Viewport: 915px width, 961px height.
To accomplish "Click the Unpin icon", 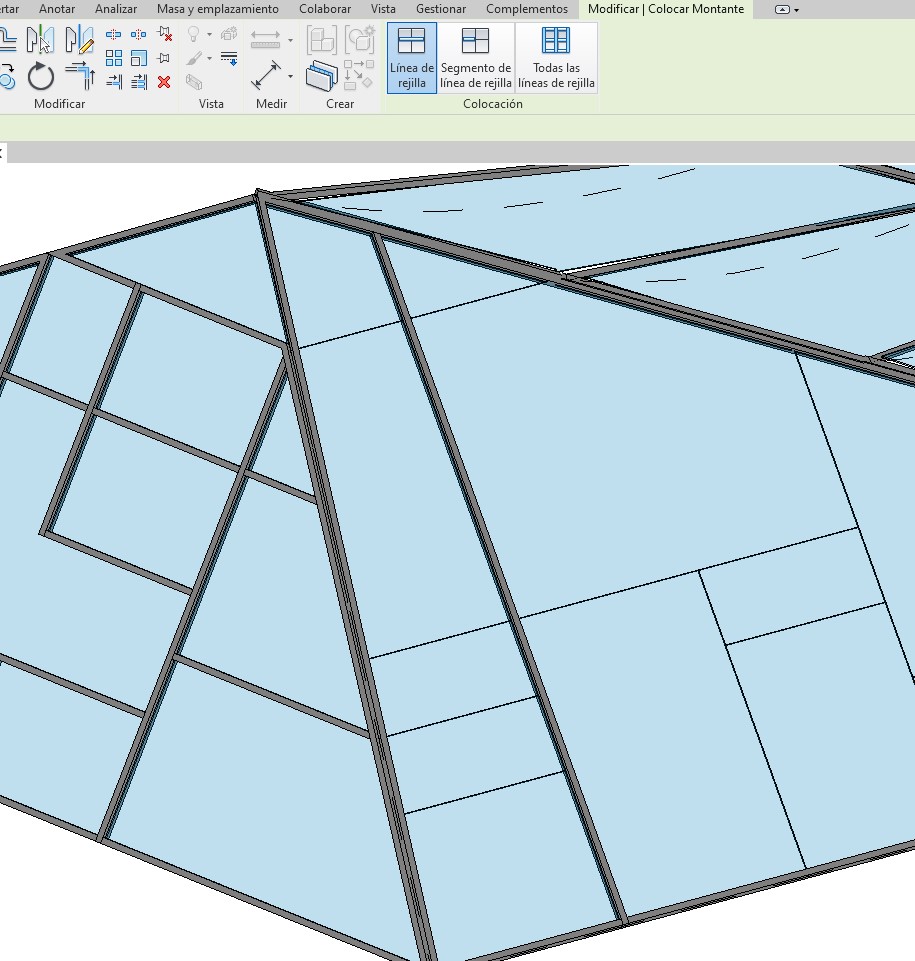I will pyautogui.click(x=165, y=34).
